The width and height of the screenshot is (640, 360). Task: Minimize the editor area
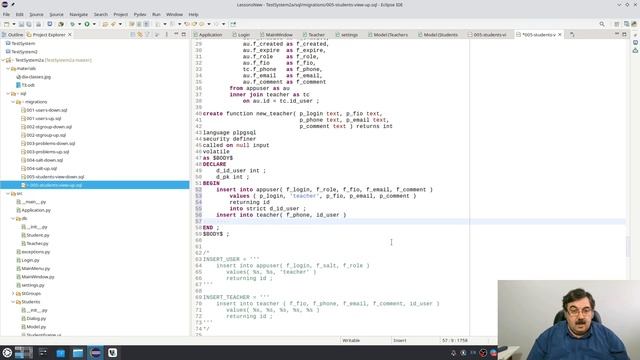617,35
